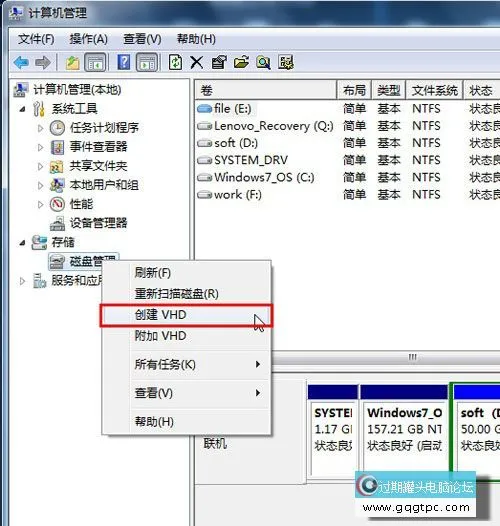Expand the 任务计划程序 node
The image size is (500, 526).
click(x=40, y=128)
